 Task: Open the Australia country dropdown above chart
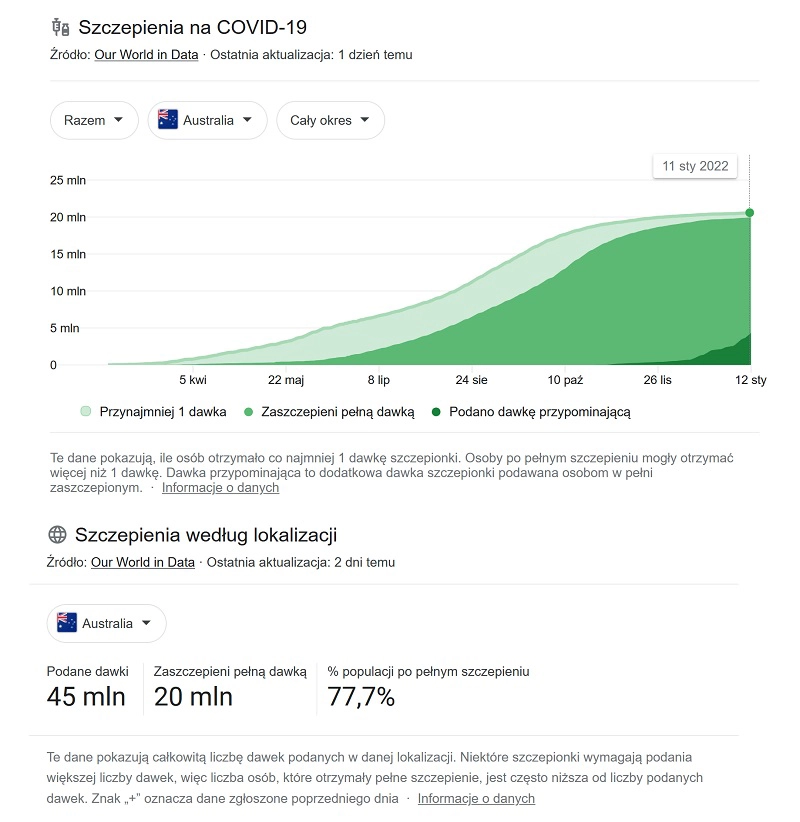point(208,120)
